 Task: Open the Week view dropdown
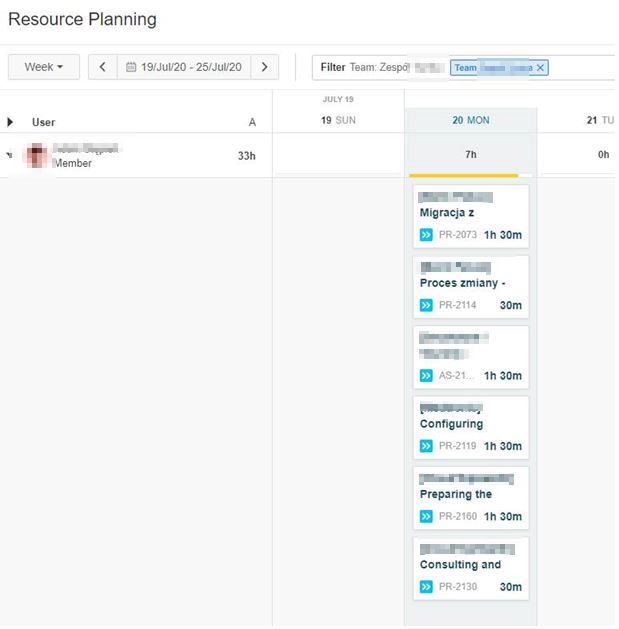click(44, 67)
